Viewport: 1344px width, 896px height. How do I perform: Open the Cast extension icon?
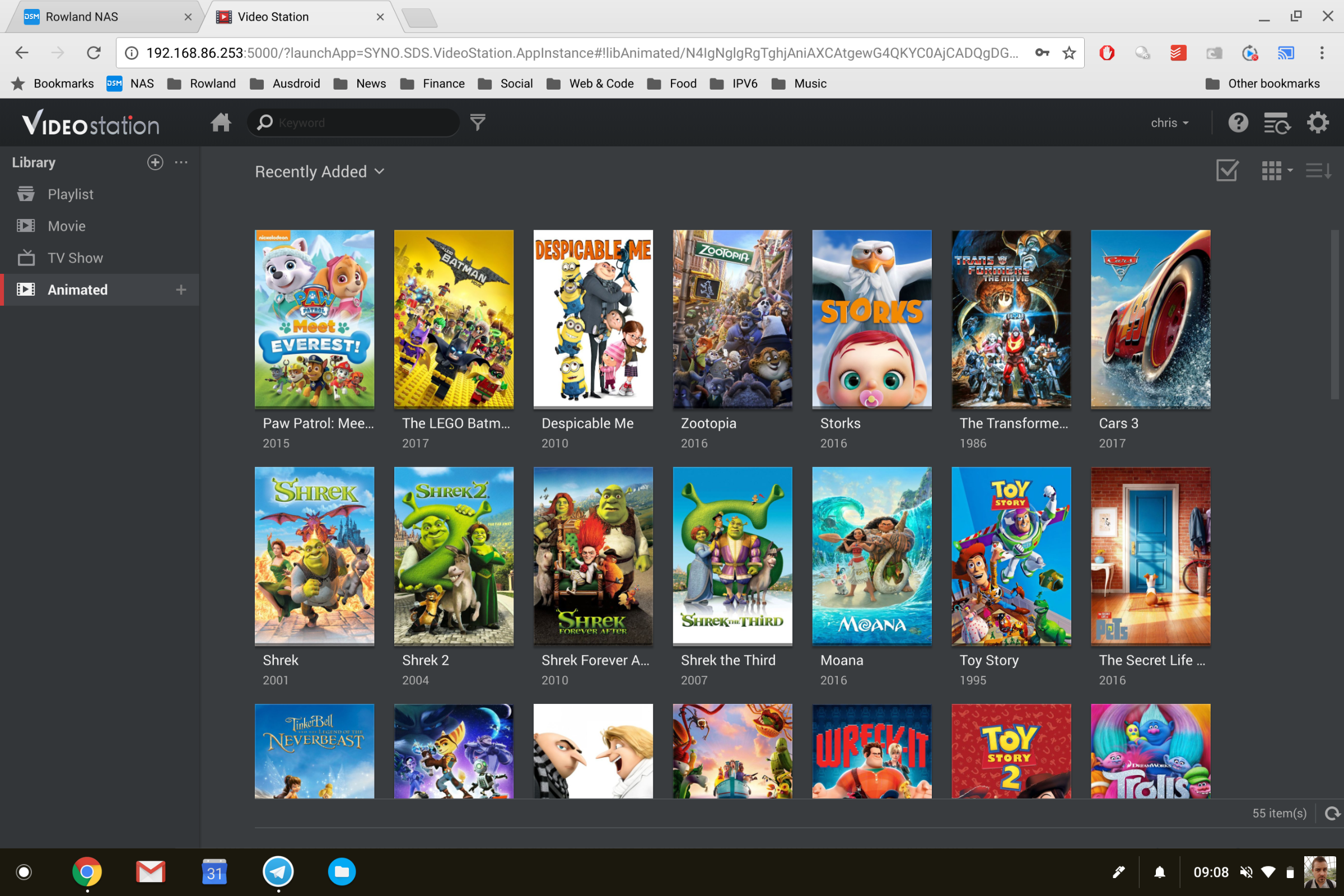click(1286, 53)
